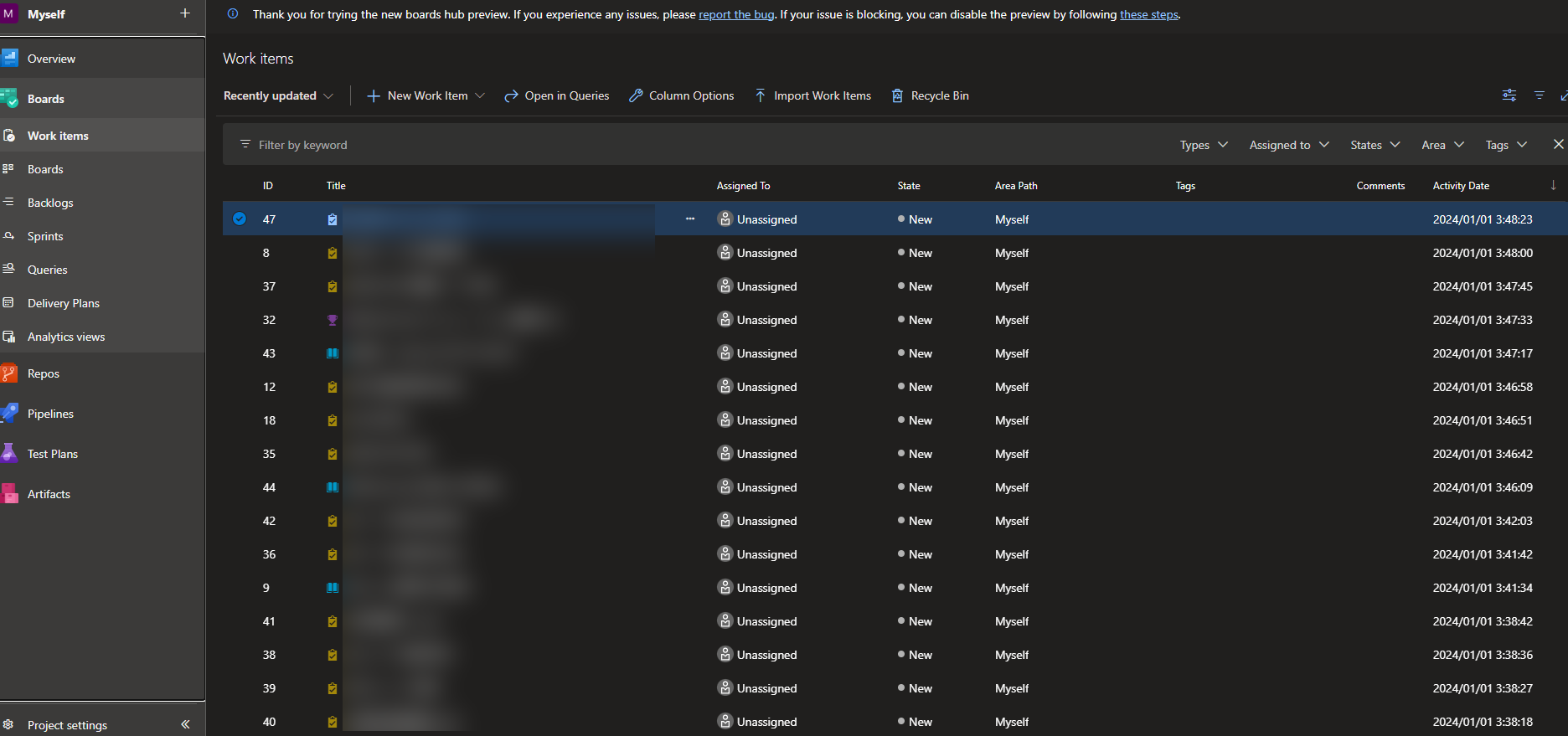1568x736 pixels.
Task: Expand New Work Item dropdown chevron
Action: 480,95
